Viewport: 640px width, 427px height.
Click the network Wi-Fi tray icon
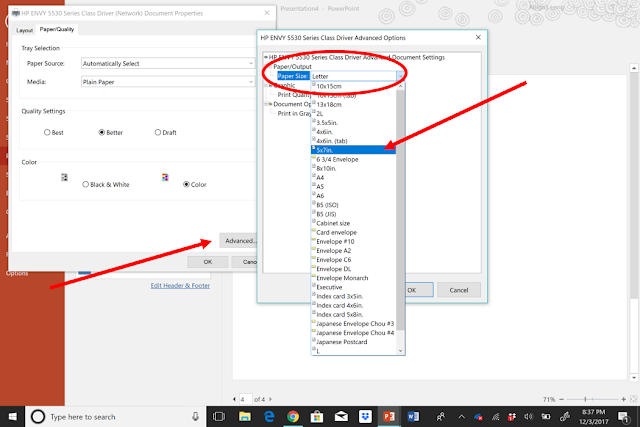pos(496,417)
